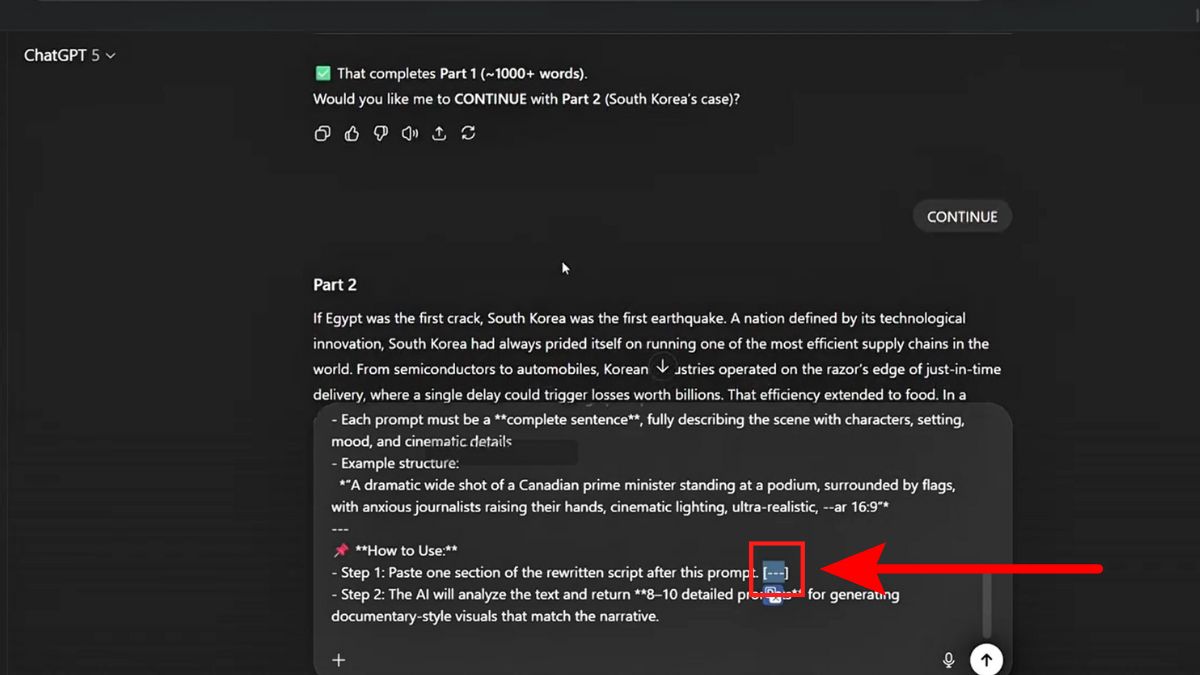The width and height of the screenshot is (1200, 675).
Task: Read the response aloud with speaker icon
Action: [x=409, y=132]
